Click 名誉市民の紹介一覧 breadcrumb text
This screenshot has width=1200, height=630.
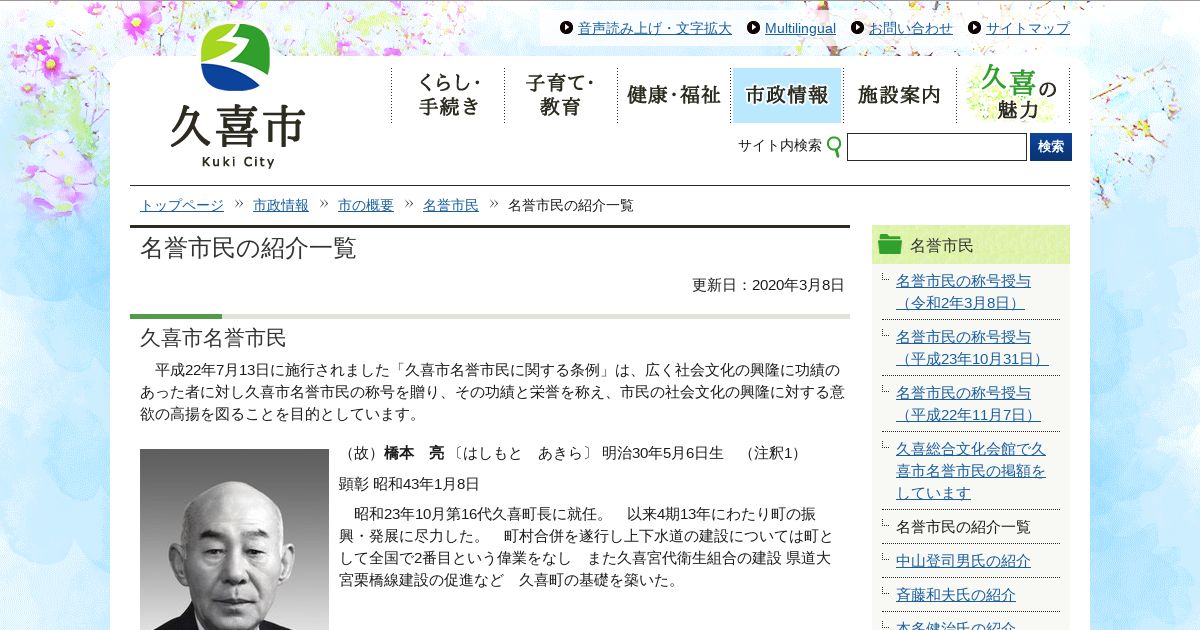coord(571,205)
